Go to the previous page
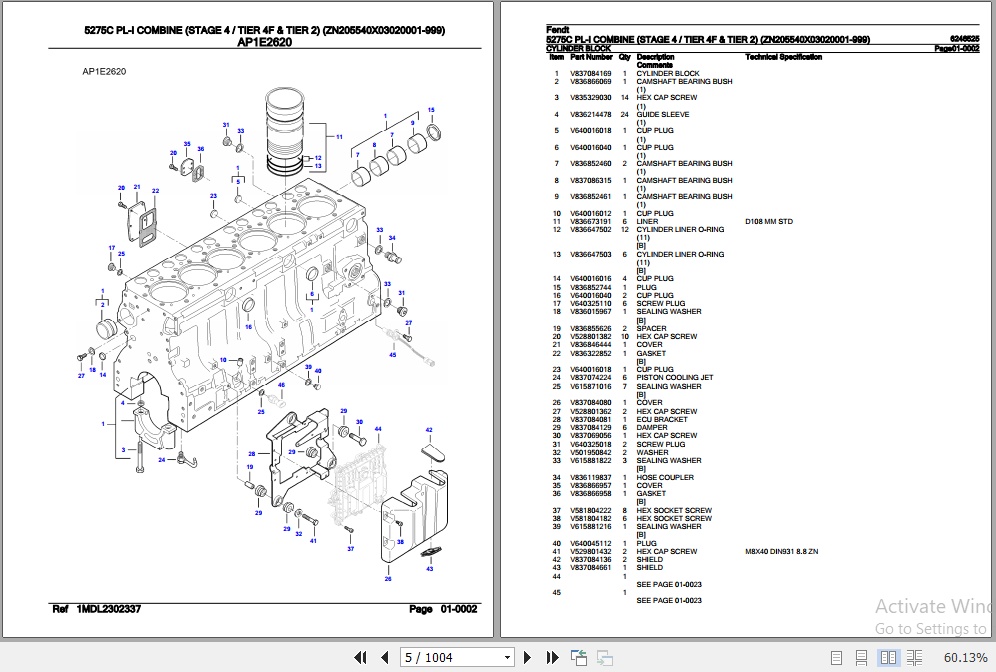 coord(384,657)
